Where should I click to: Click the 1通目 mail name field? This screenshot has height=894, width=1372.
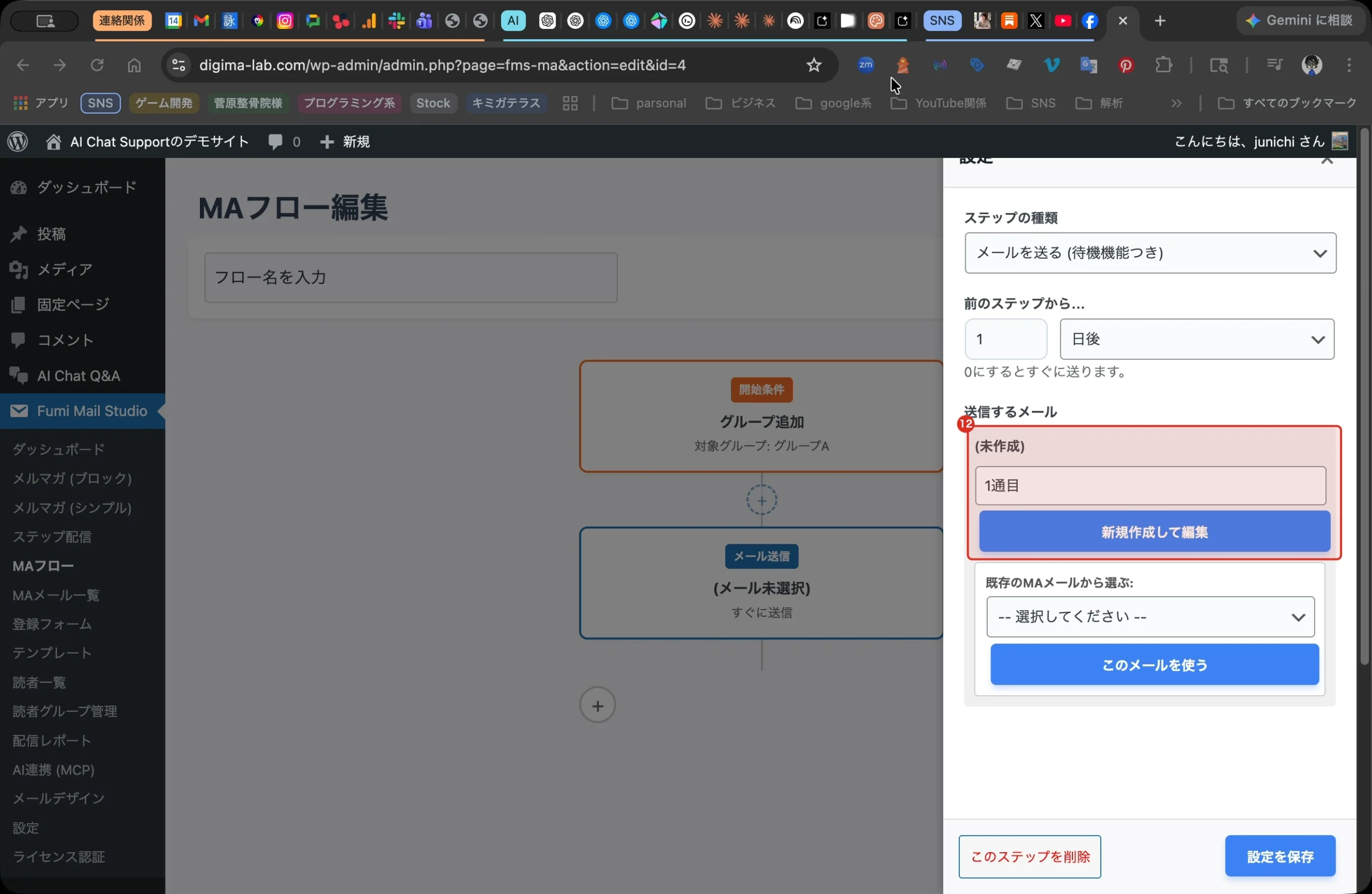point(1150,486)
